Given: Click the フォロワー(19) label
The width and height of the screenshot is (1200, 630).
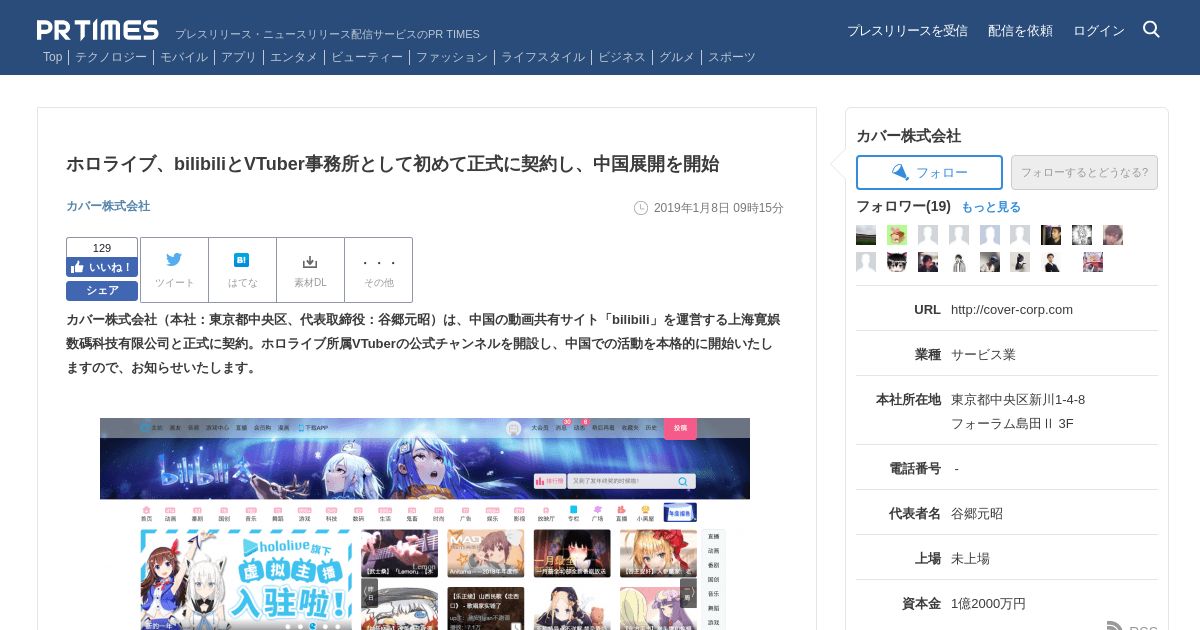Looking at the screenshot, I should [903, 206].
